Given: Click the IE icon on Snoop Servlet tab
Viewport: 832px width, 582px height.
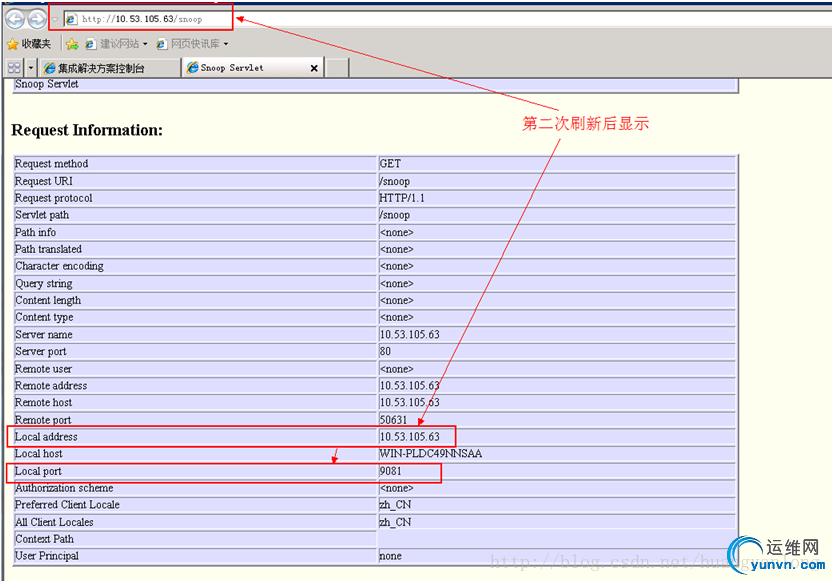Looking at the screenshot, I should point(193,67).
